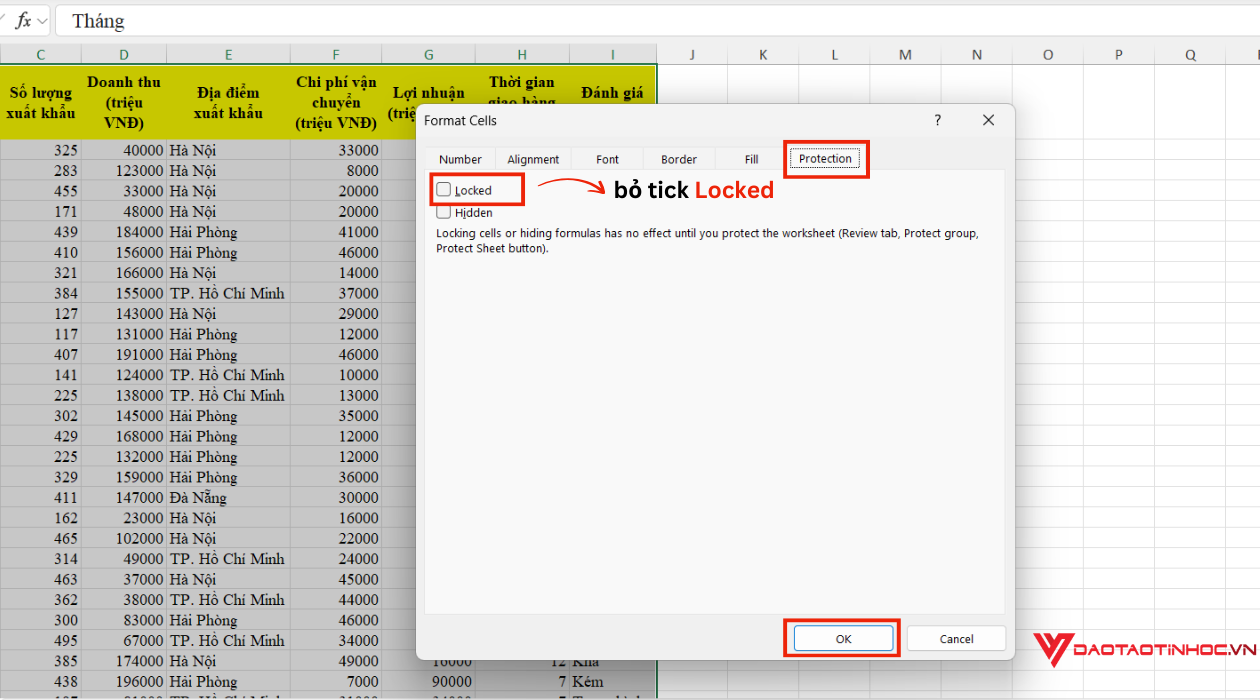The width and height of the screenshot is (1260, 700).
Task: Select the revenue cell 102000
Action: point(124,538)
